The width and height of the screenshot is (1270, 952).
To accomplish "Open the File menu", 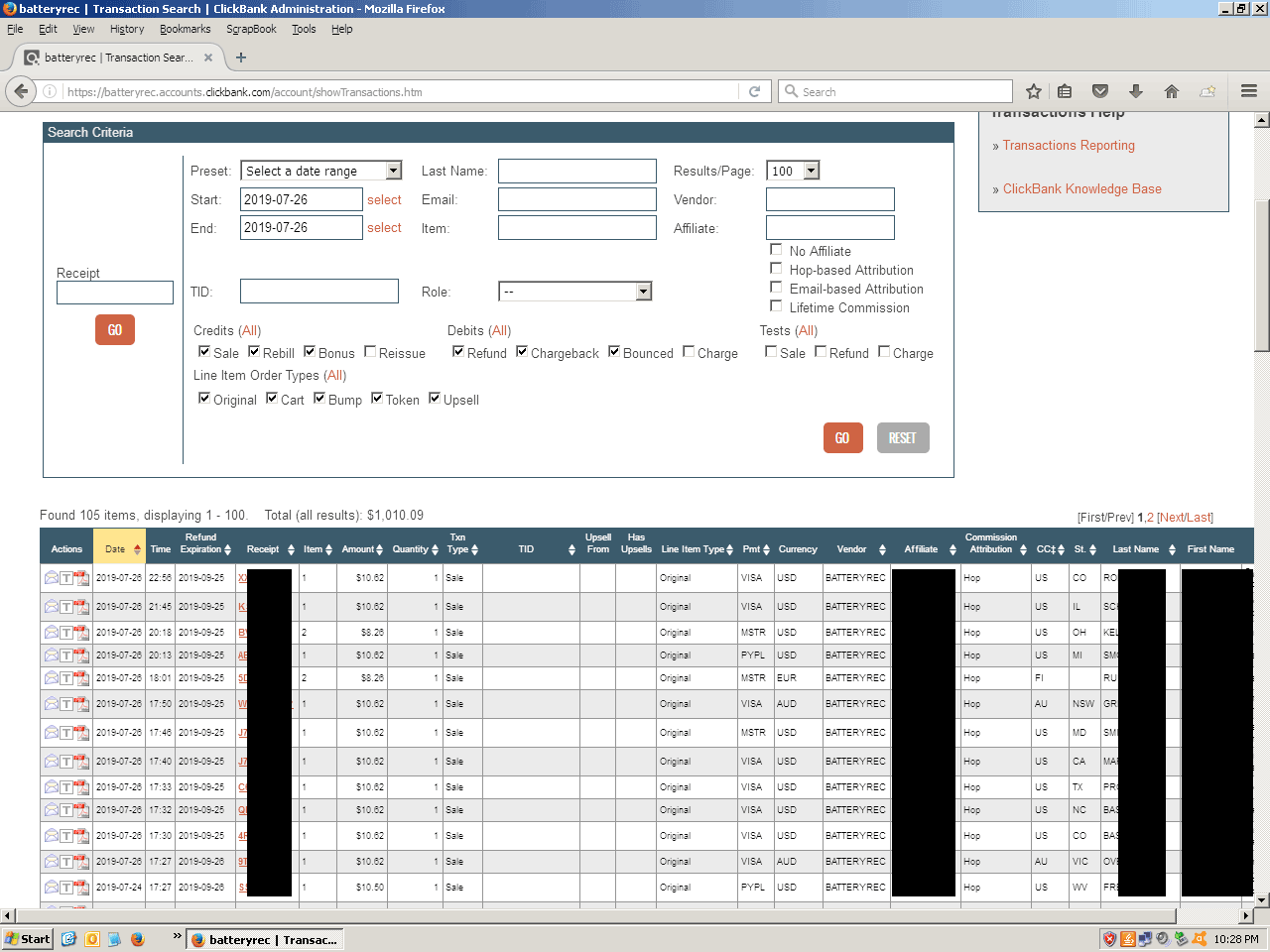I will [x=15, y=29].
